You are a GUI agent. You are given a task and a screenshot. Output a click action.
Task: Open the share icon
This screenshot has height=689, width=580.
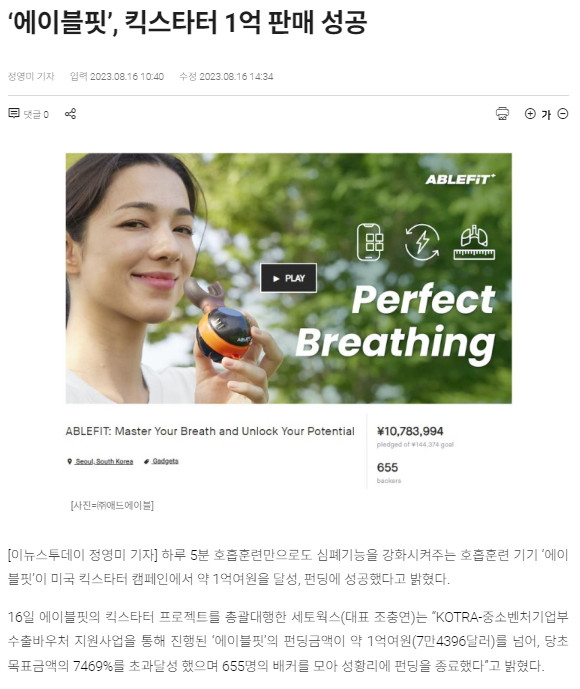pos(70,114)
